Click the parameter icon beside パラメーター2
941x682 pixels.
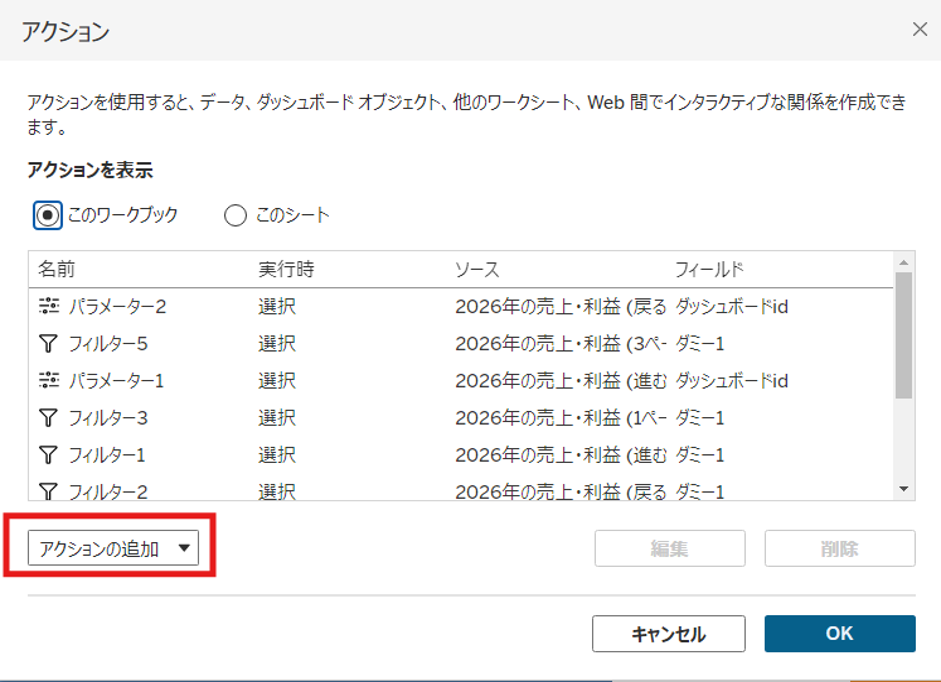tap(49, 306)
